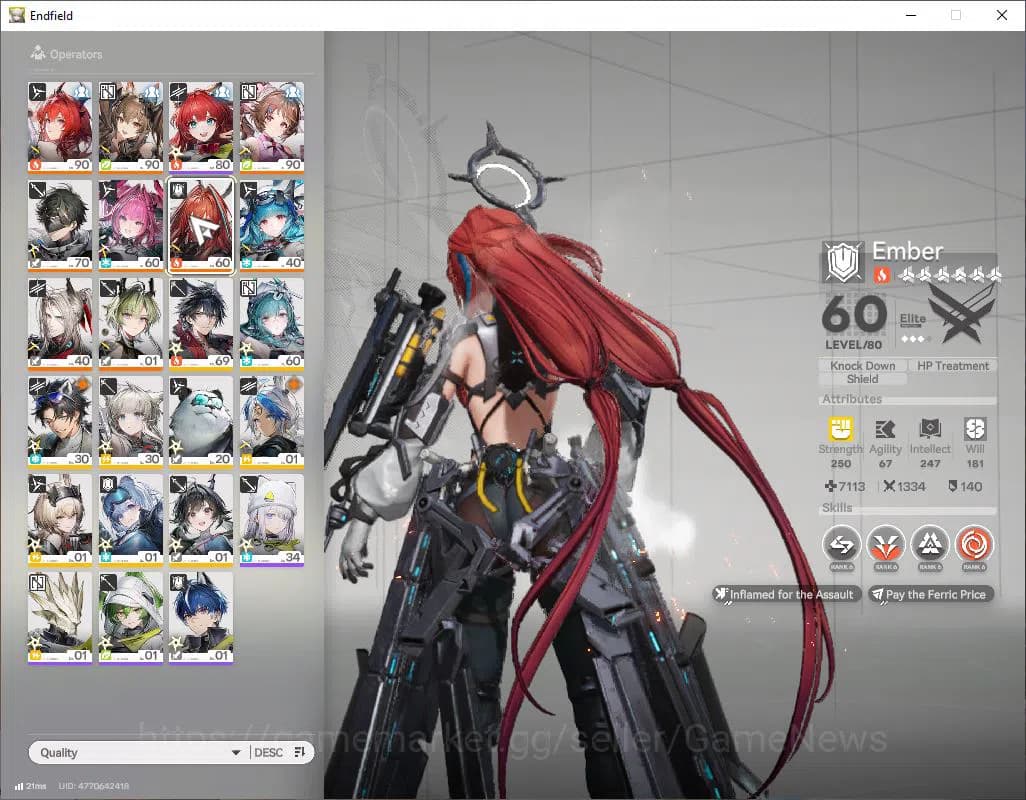1026x800 pixels.
Task: Open the third skill triangle icon
Action: pos(930,545)
